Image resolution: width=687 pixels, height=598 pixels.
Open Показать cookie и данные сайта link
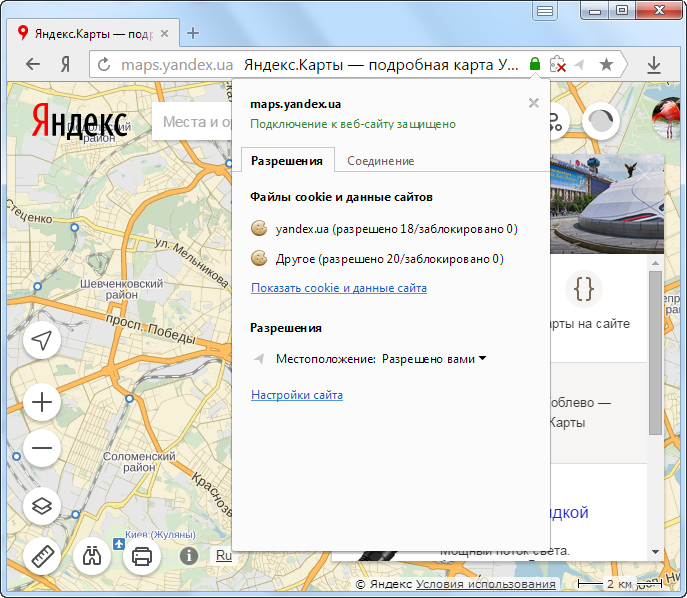(339, 288)
